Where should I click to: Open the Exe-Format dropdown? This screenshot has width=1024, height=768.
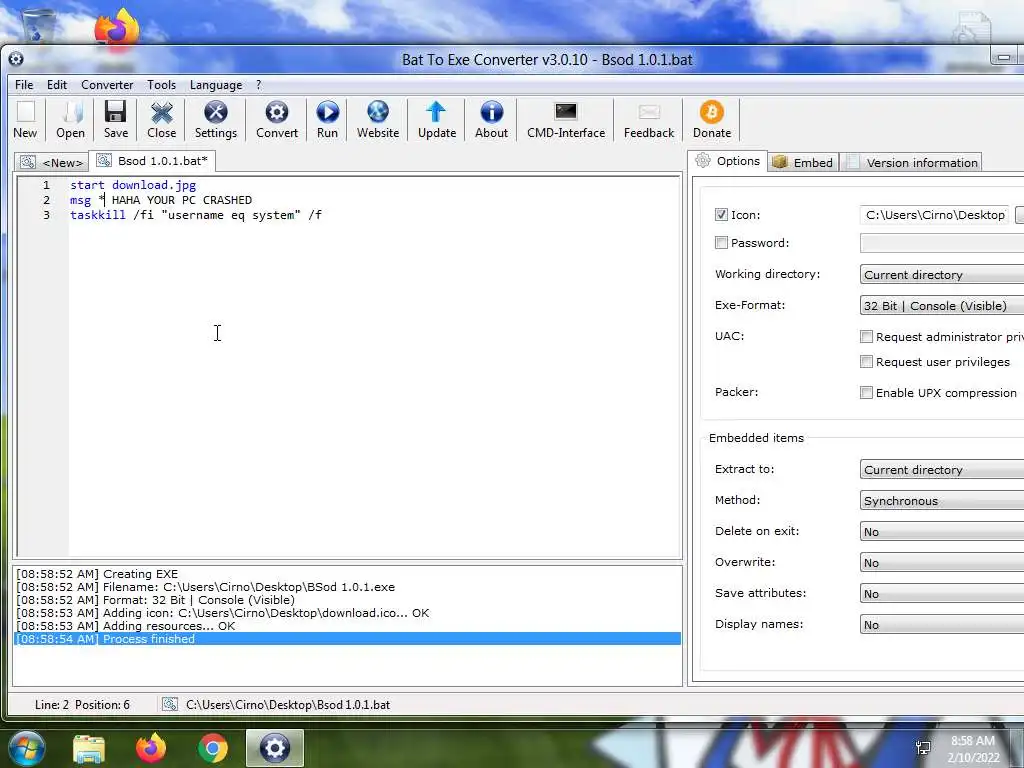coord(942,306)
